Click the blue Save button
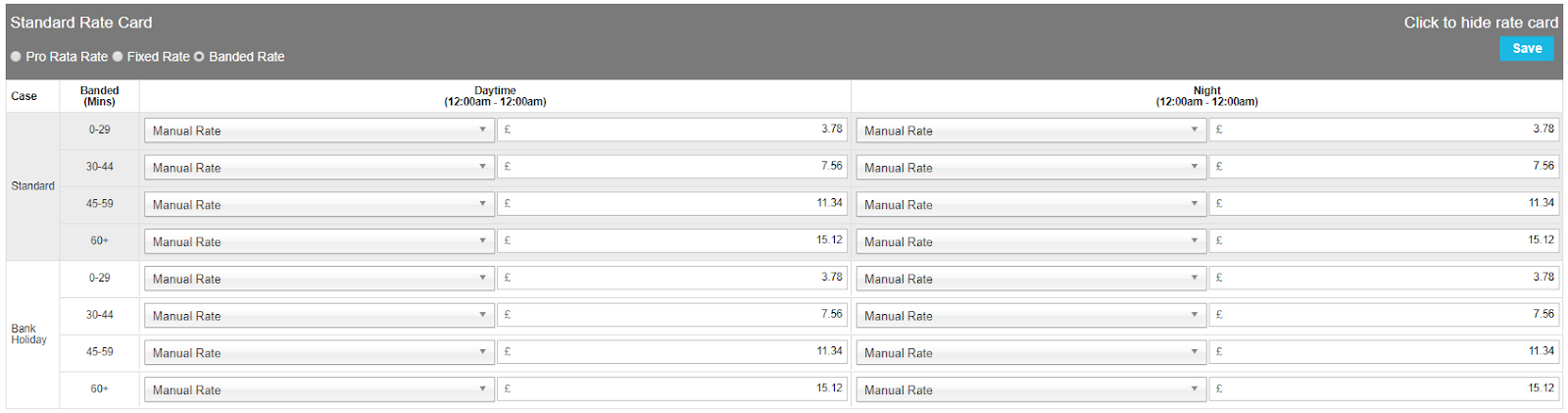Screen dimensions: 1568x413 [x=1526, y=48]
